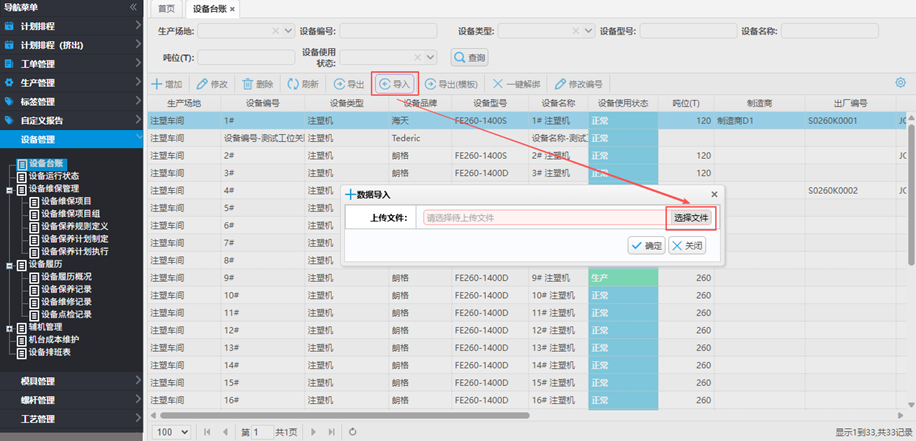Switch to the 首页 tab

point(166,9)
